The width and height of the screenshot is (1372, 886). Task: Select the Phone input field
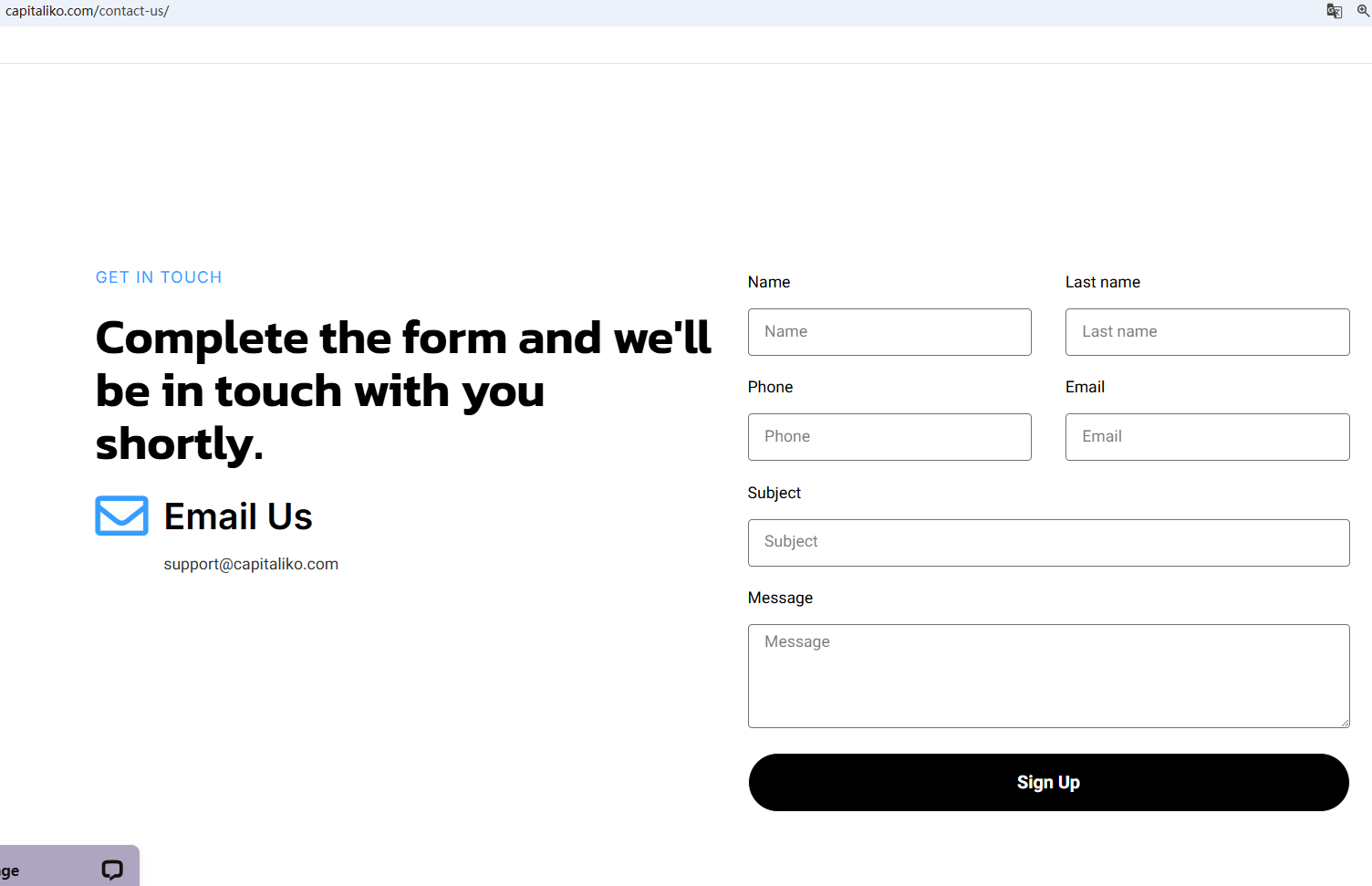[889, 437]
